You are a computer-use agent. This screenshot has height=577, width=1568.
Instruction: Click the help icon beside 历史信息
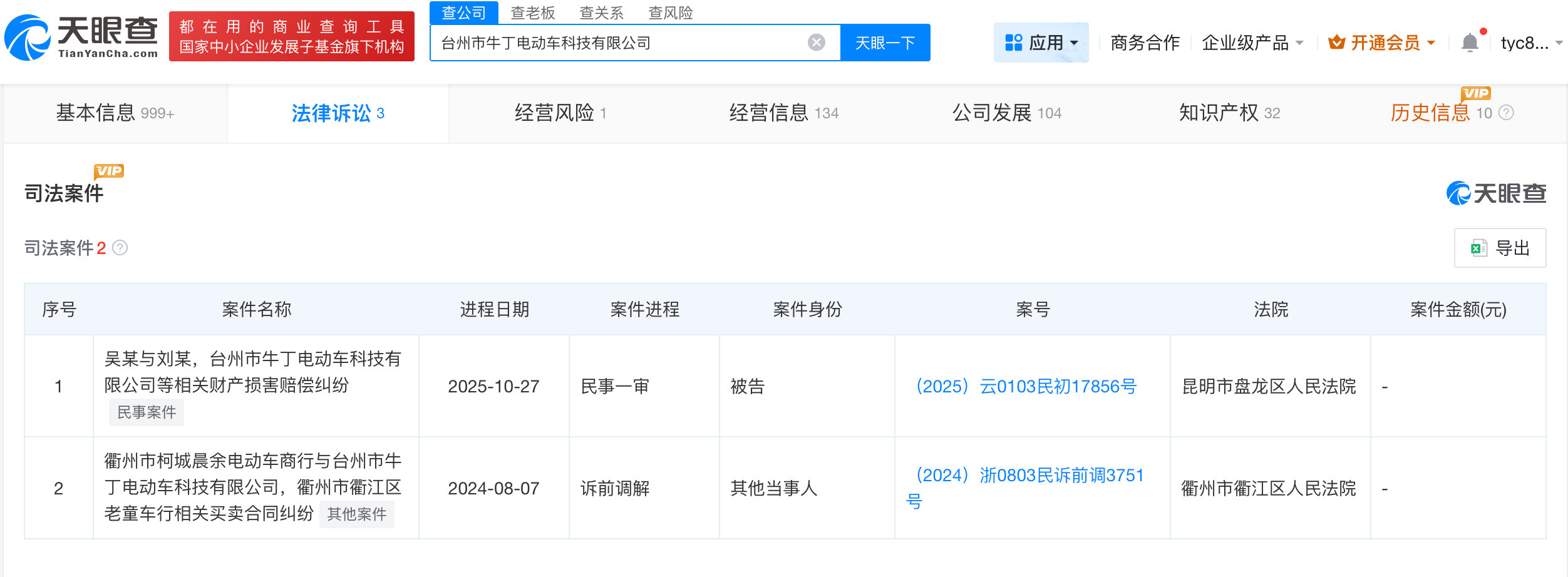(x=1507, y=113)
